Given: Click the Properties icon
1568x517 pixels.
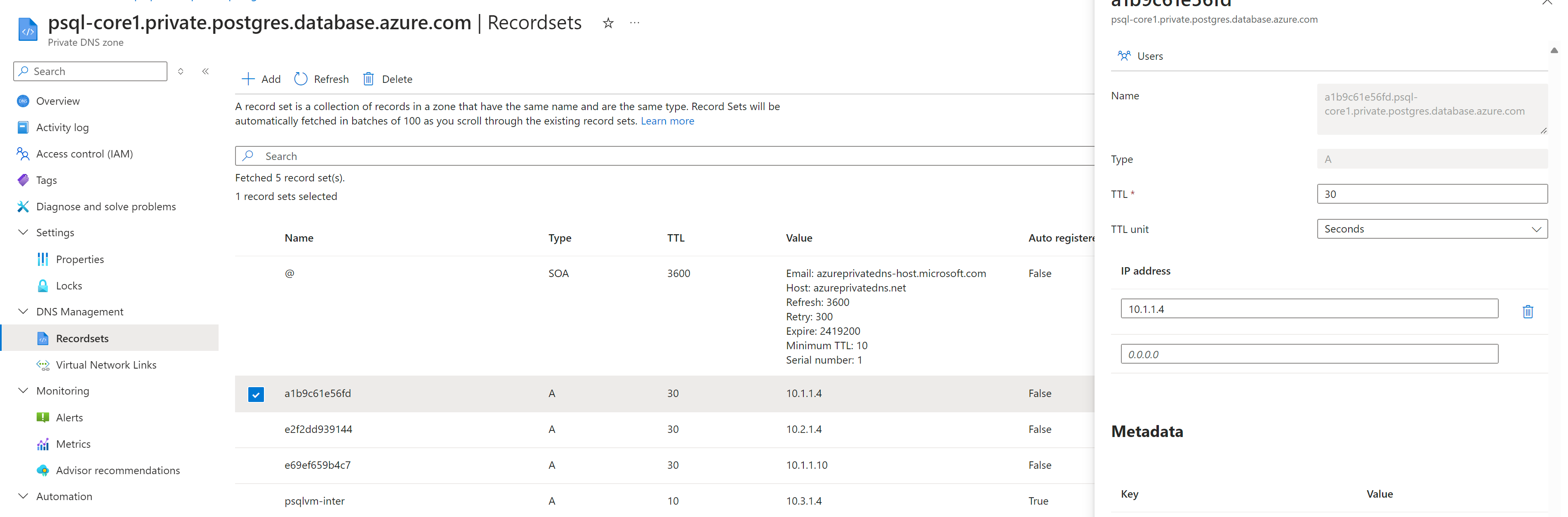Looking at the screenshot, I should tap(42, 259).
